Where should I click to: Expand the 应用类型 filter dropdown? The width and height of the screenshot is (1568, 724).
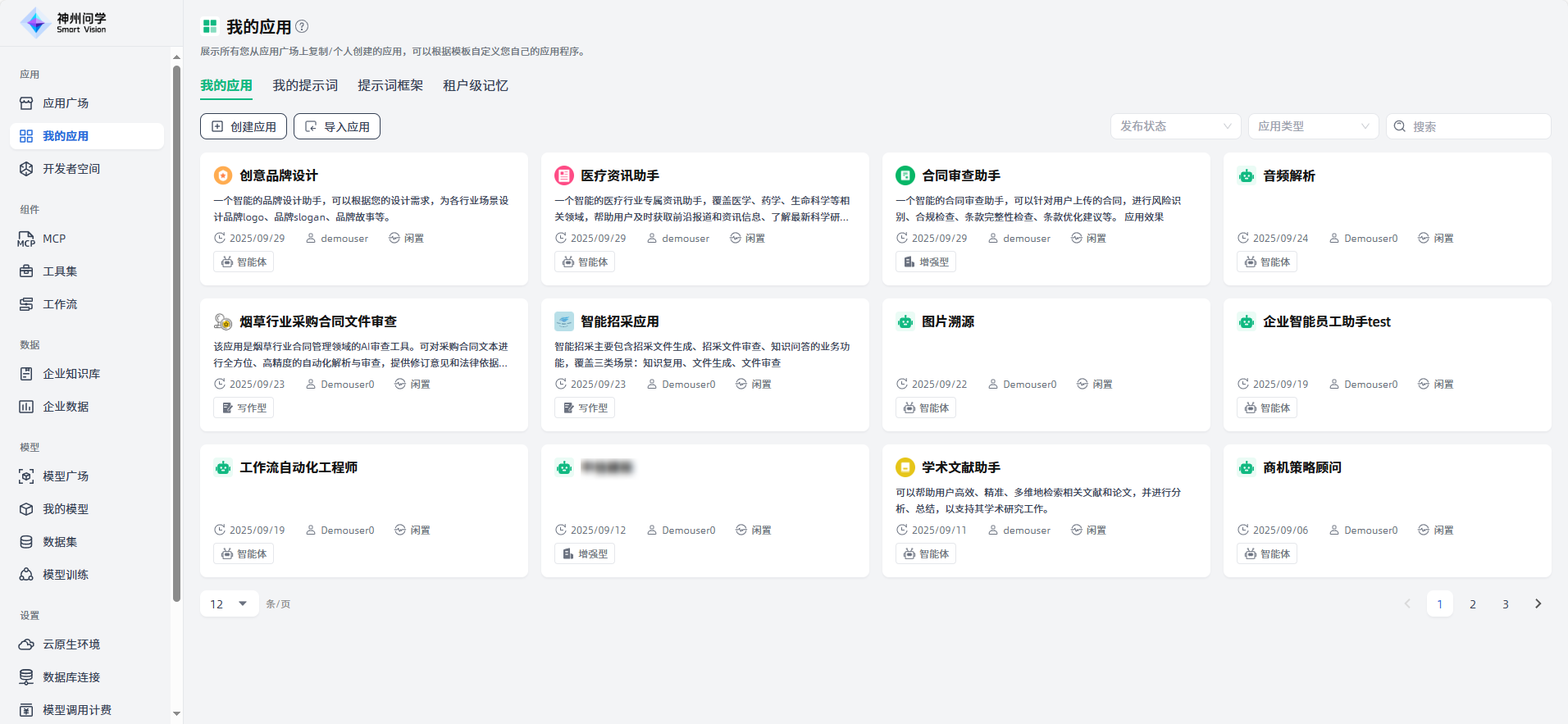pyautogui.click(x=1313, y=126)
